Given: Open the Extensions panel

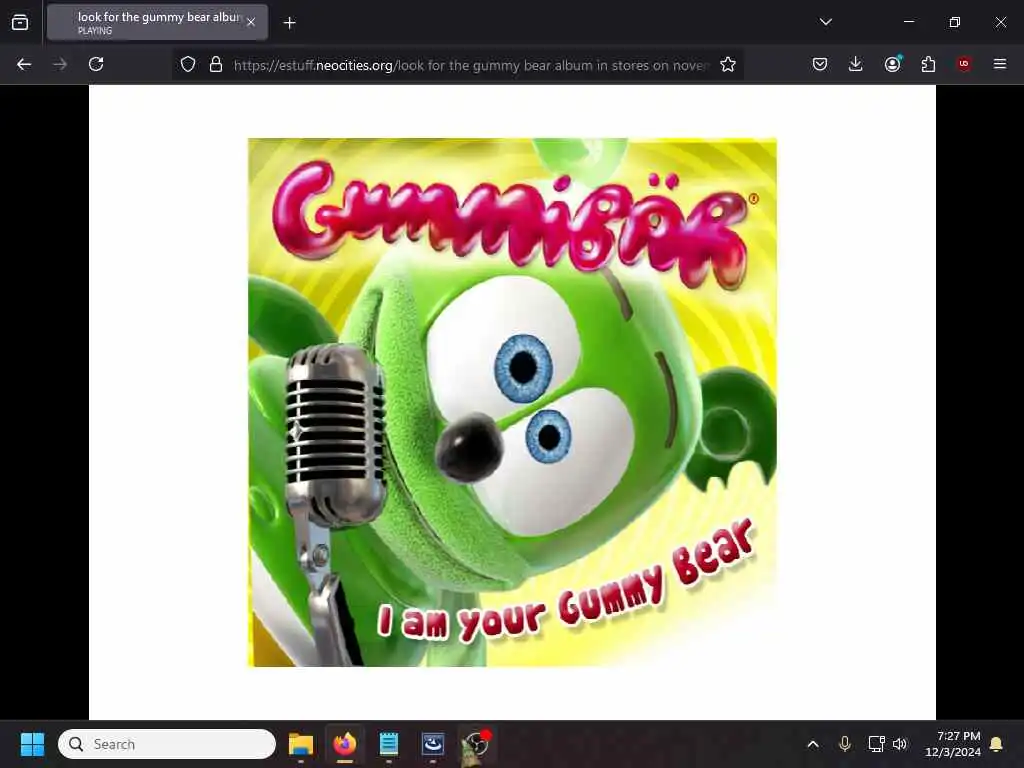Looking at the screenshot, I should [x=928, y=64].
